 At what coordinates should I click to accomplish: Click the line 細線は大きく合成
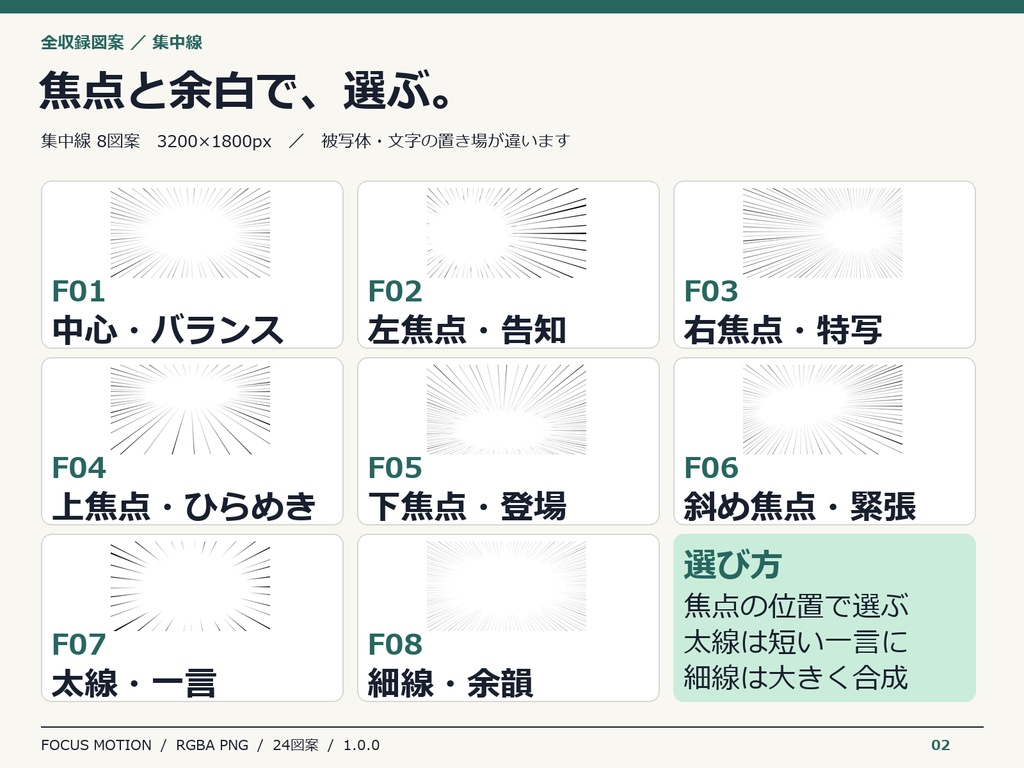796,677
